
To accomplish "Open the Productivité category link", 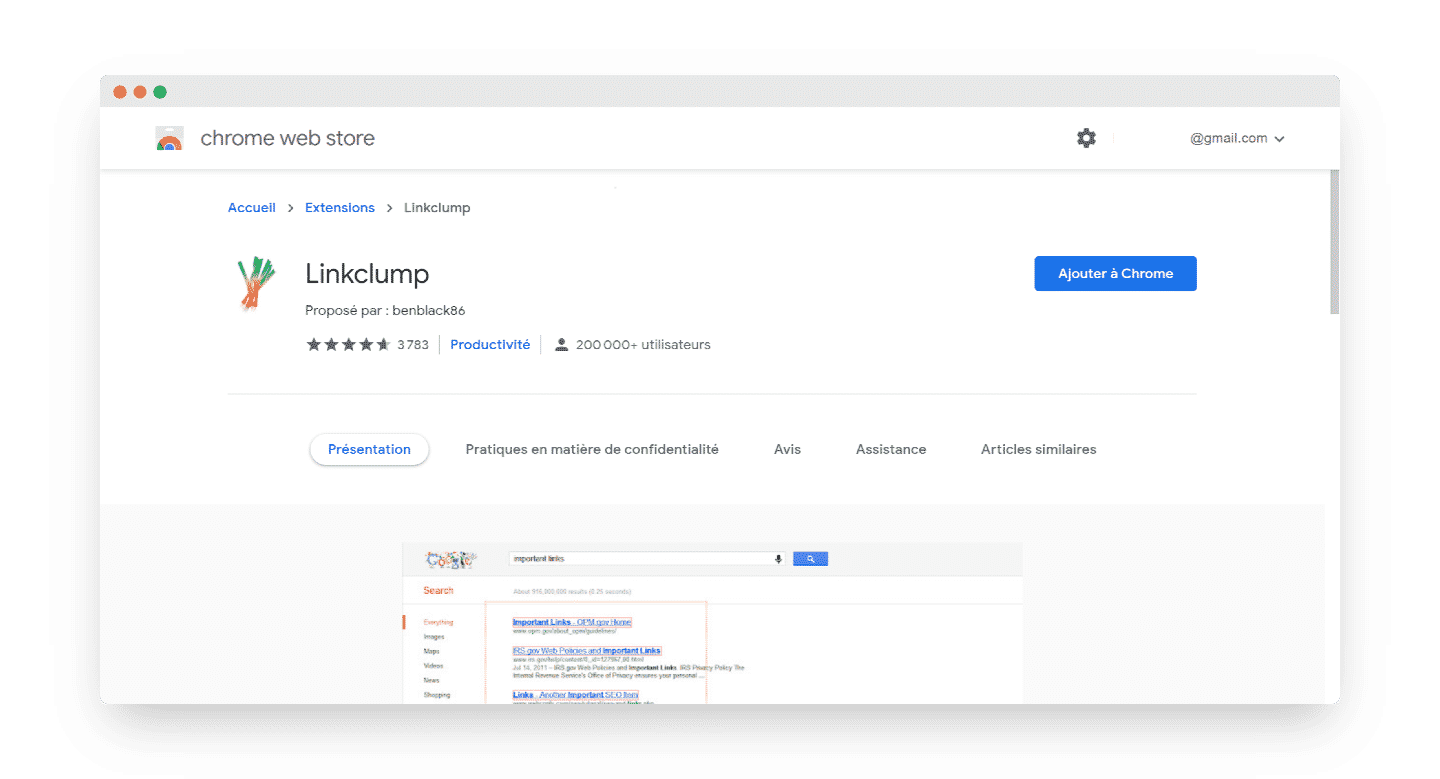I will pyautogui.click(x=490, y=345).
